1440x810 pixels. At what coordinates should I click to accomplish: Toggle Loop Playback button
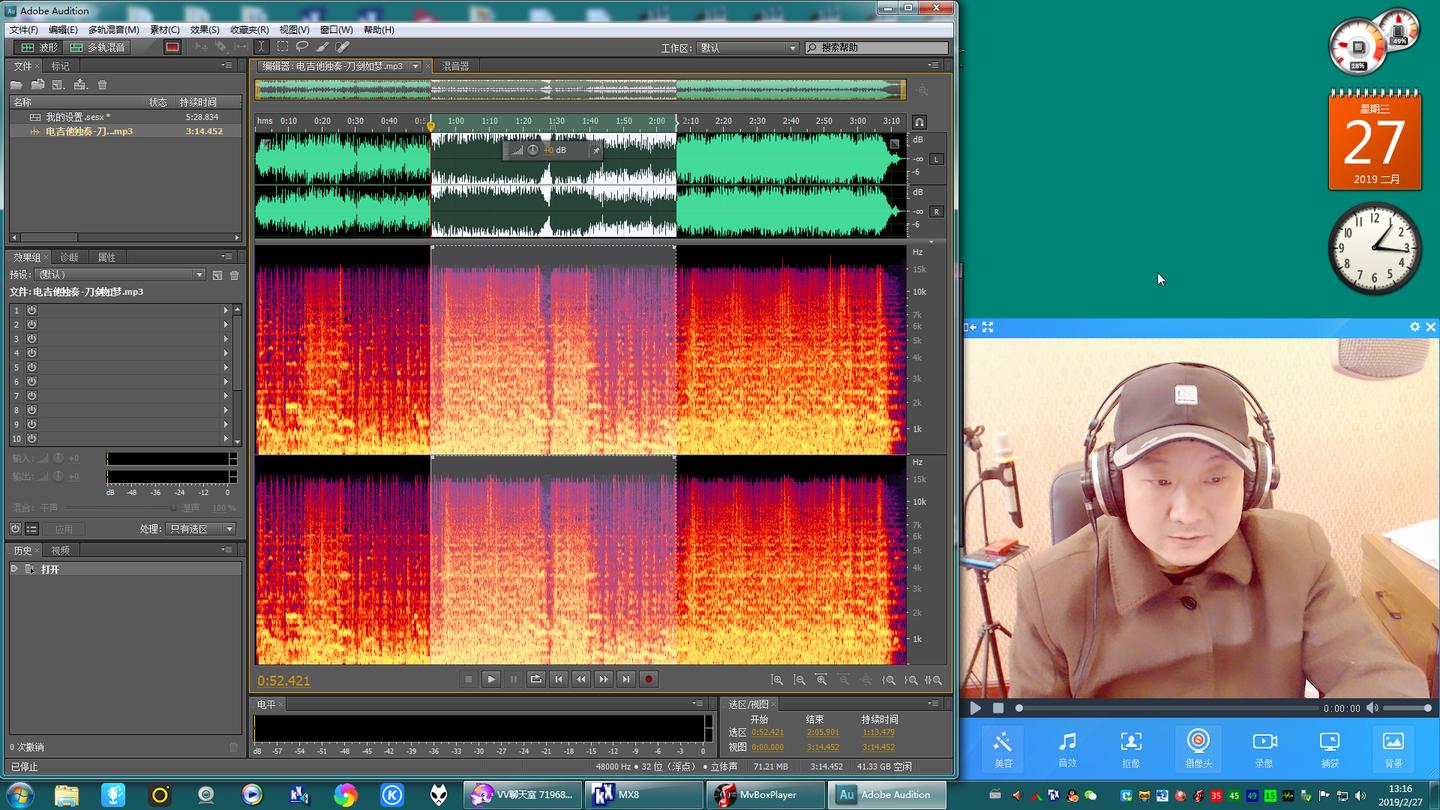point(536,679)
